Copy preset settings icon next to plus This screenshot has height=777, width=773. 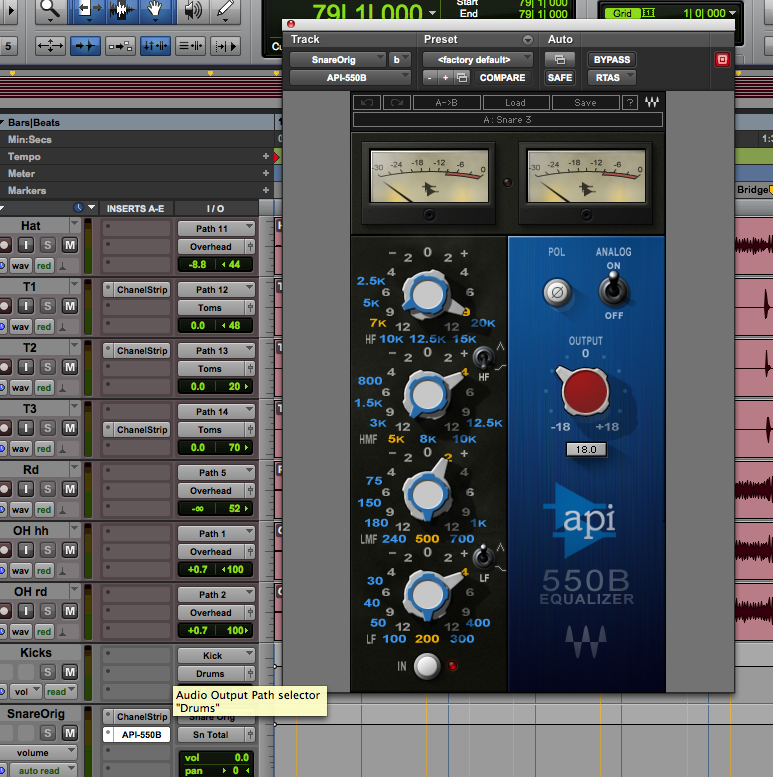[x=462, y=78]
